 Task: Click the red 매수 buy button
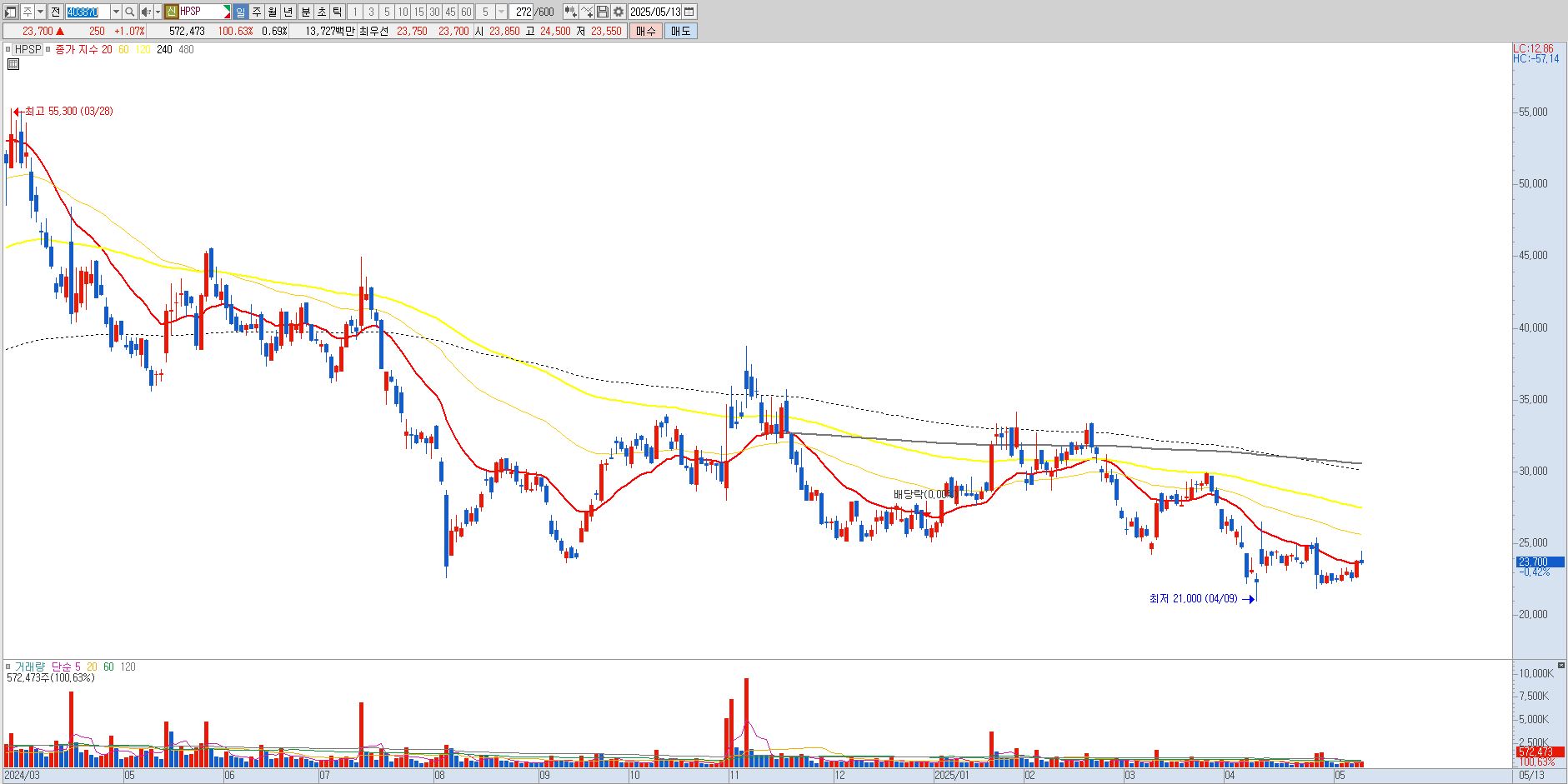pyautogui.click(x=646, y=31)
